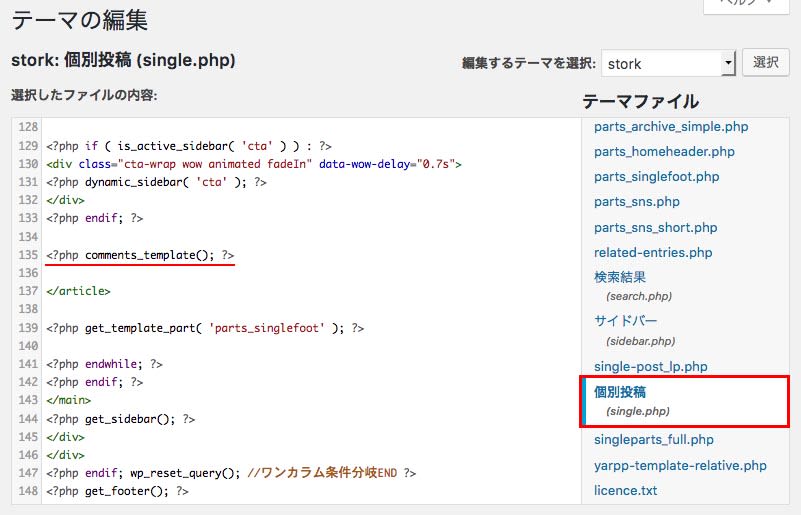
Task: Click the closing main tag on line 143
Action: [x=68, y=400]
